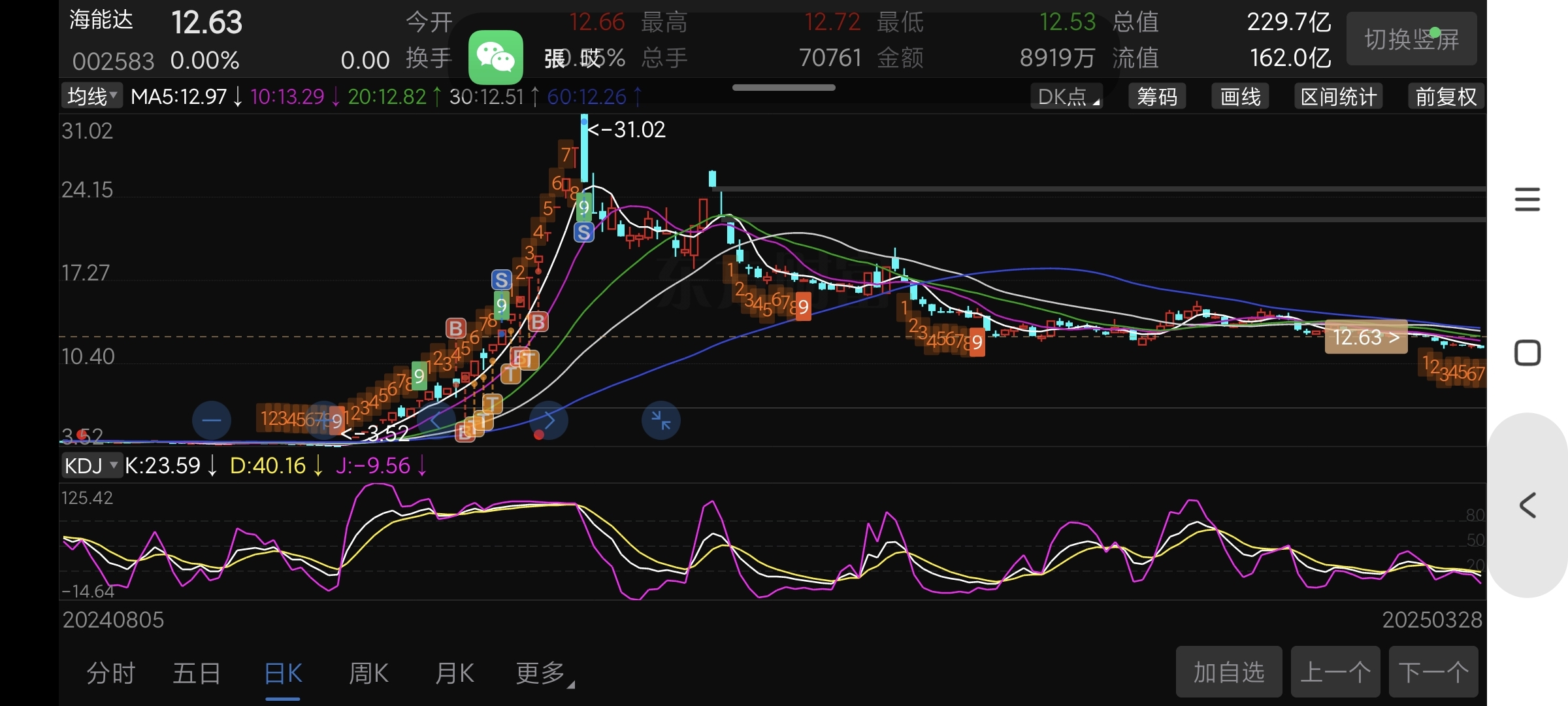Viewport: 1568px width, 706px height.
Task: Tap the K:23.59 KDJ value
Action: coord(163,465)
